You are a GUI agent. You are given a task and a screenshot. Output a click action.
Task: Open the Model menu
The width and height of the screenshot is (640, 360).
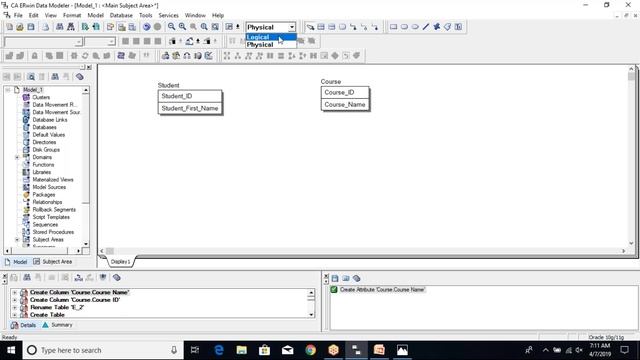pos(96,15)
